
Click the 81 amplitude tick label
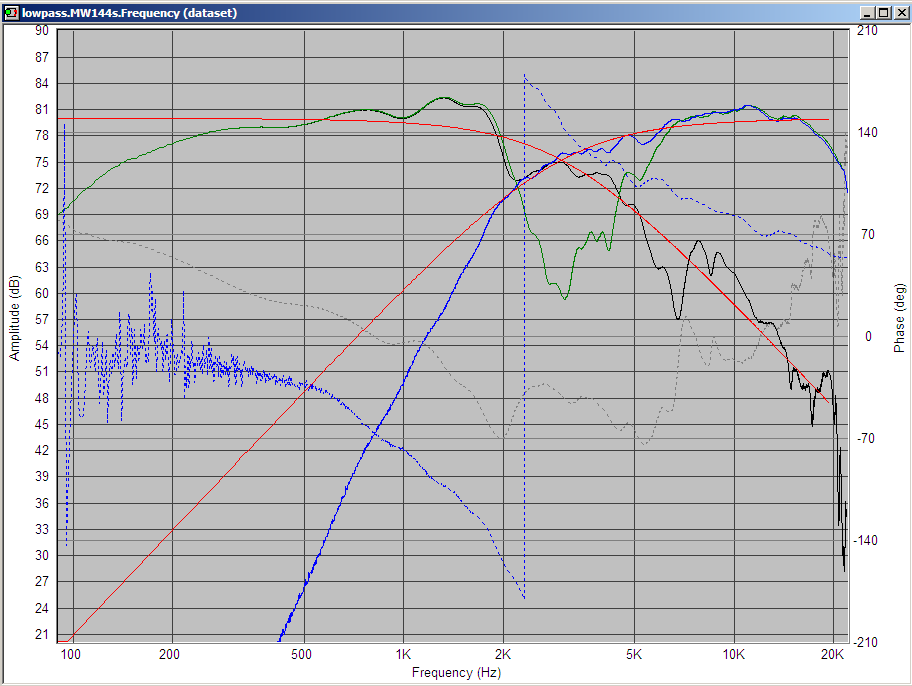click(42, 109)
